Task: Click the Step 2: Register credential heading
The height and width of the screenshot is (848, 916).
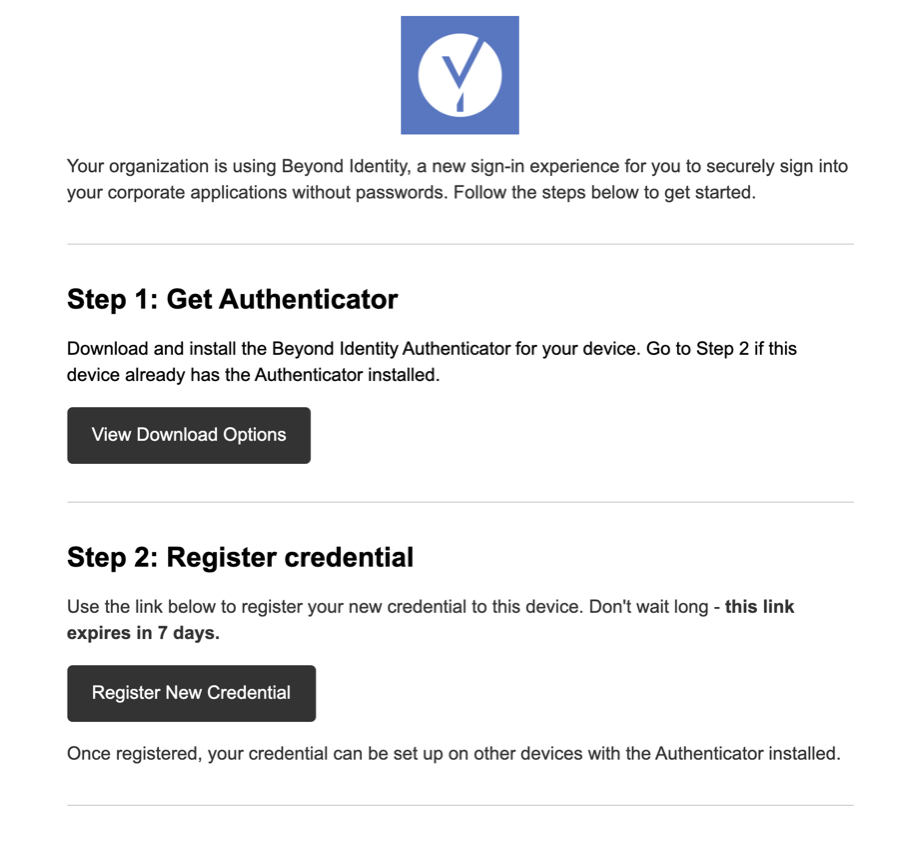Action: click(x=240, y=557)
